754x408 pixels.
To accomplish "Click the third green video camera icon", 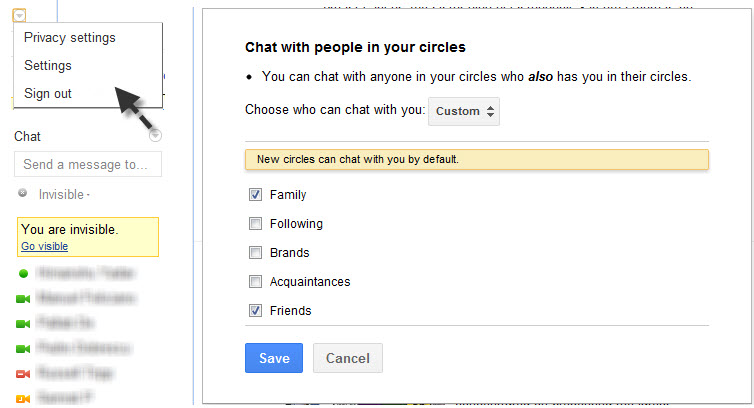I will pos(23,349).
